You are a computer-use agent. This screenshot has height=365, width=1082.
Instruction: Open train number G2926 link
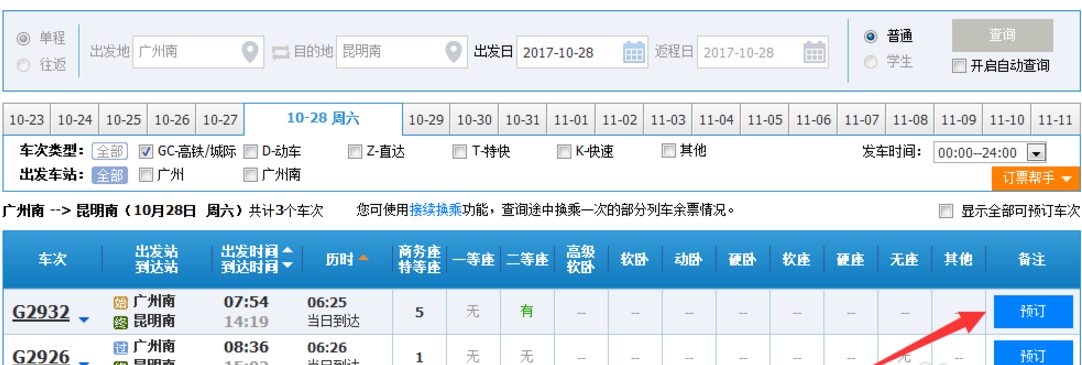tap(41, 357)
